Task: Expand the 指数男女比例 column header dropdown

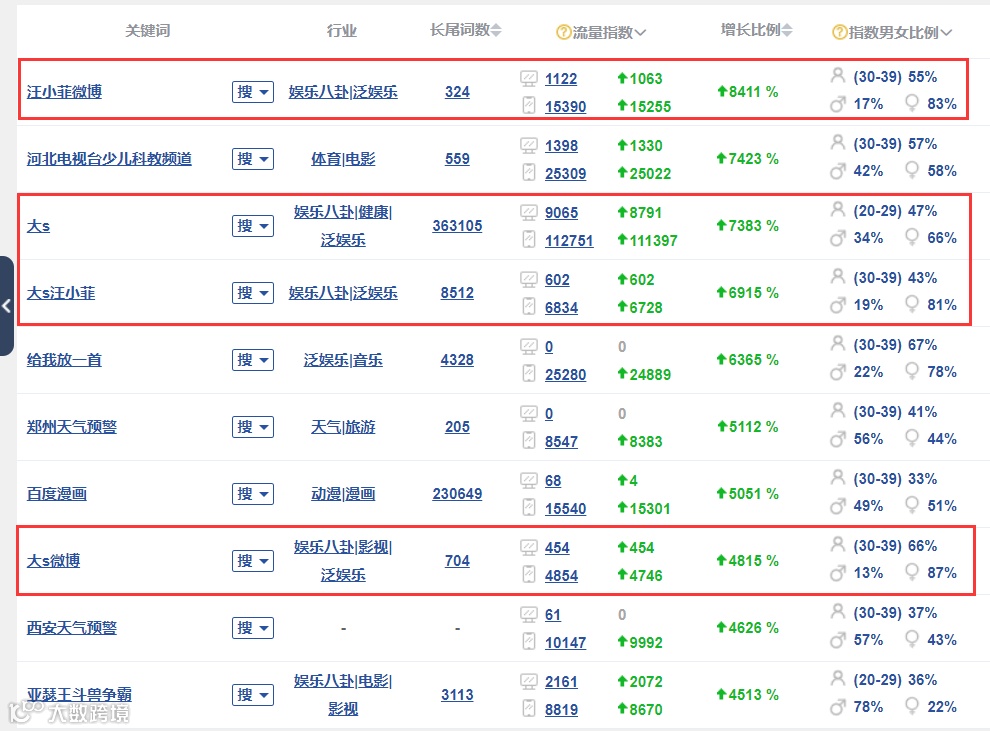Action: click(945, 33)
